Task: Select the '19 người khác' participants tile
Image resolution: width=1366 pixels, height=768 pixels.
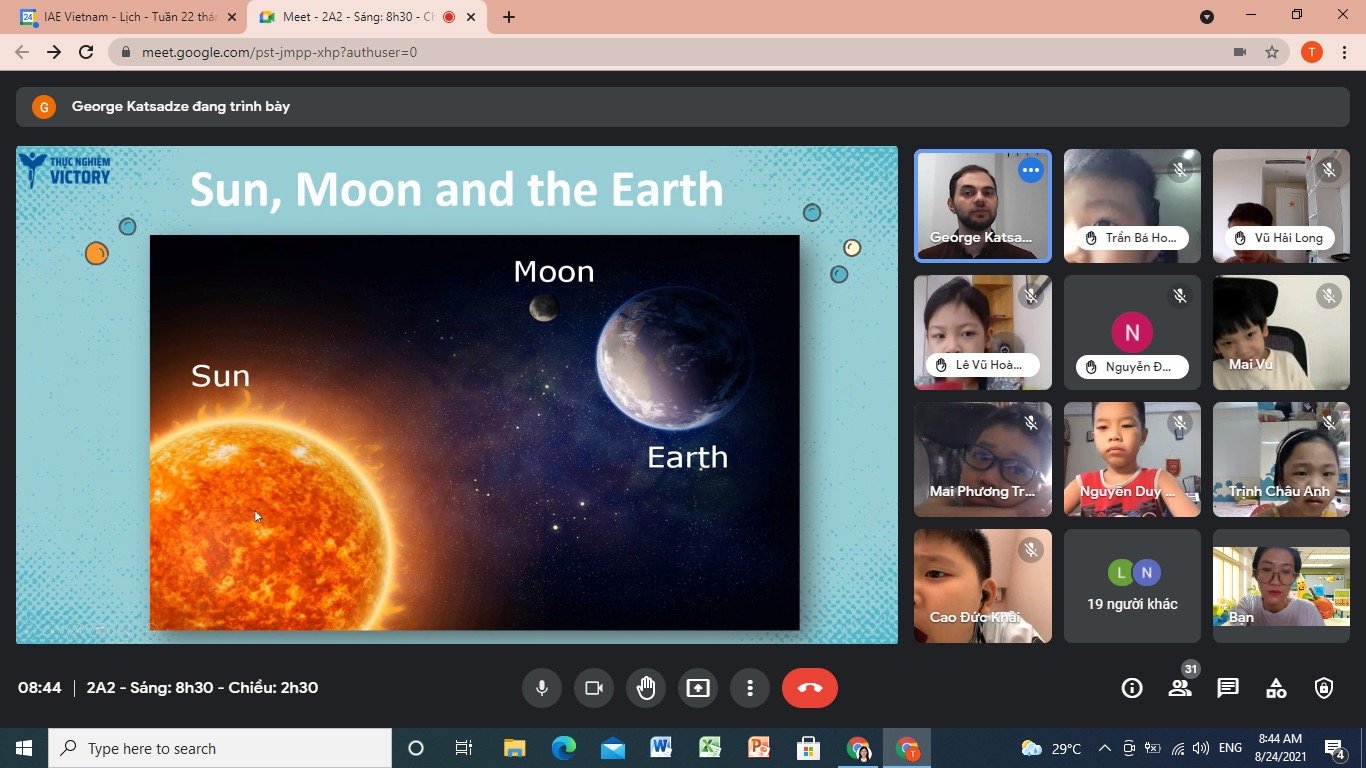Action: [x=1132, y=586]
